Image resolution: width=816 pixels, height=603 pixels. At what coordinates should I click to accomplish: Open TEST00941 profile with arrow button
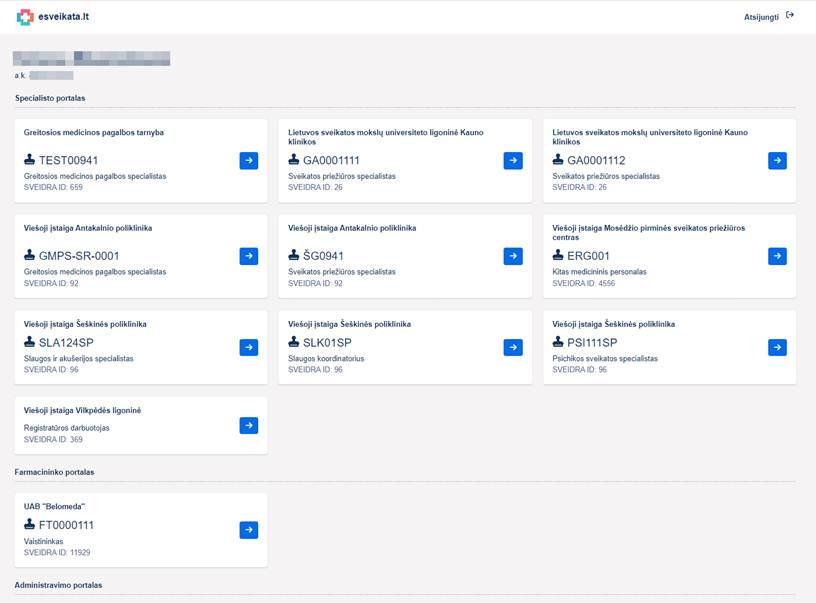[249, 161]
